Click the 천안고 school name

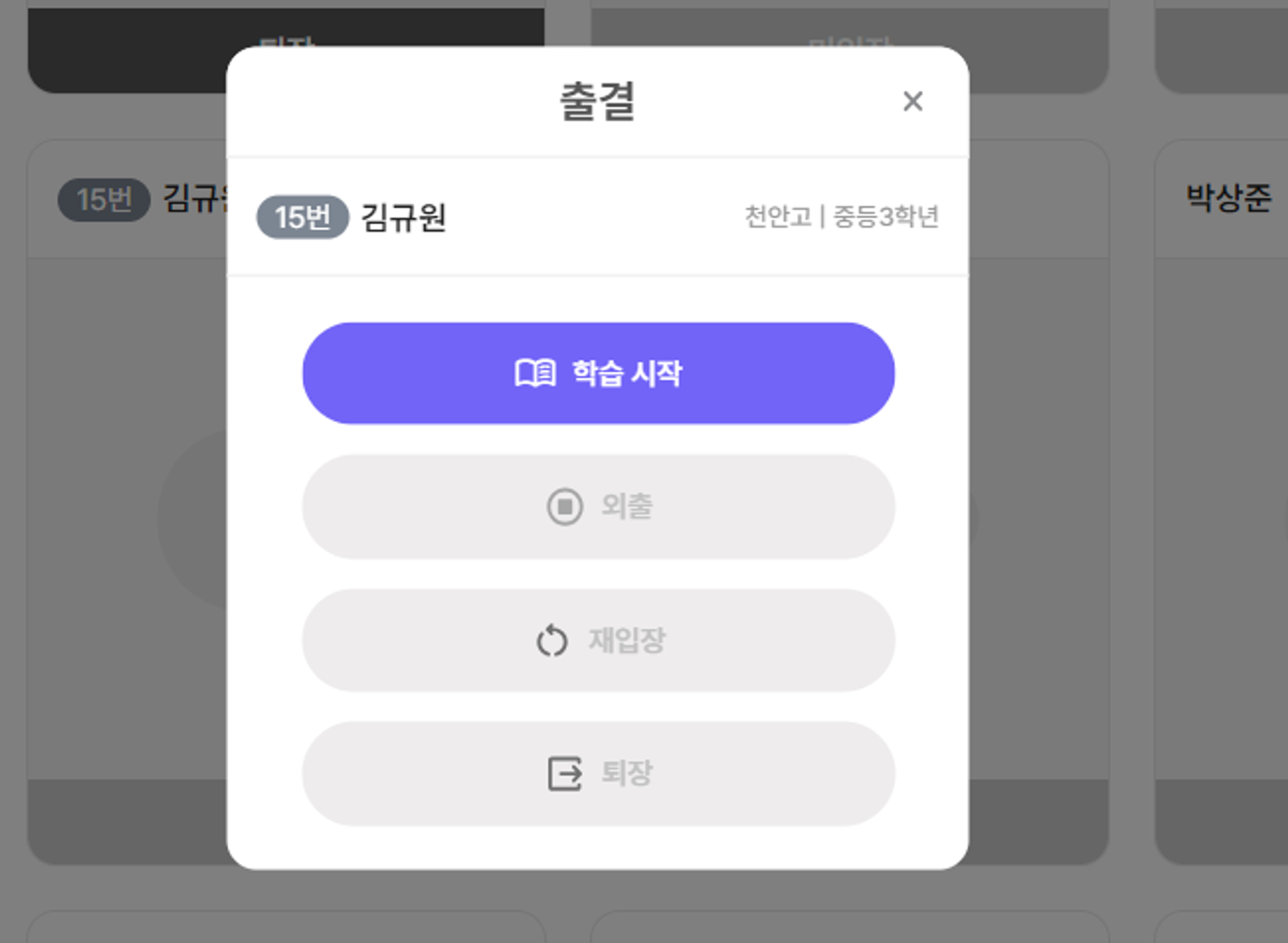pos(777,217)
